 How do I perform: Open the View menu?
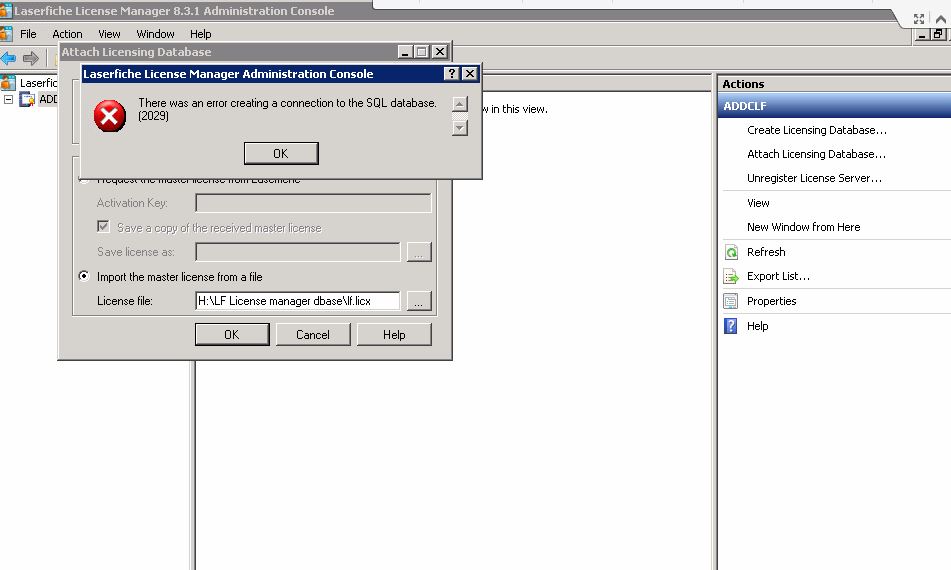pos(109,34)
